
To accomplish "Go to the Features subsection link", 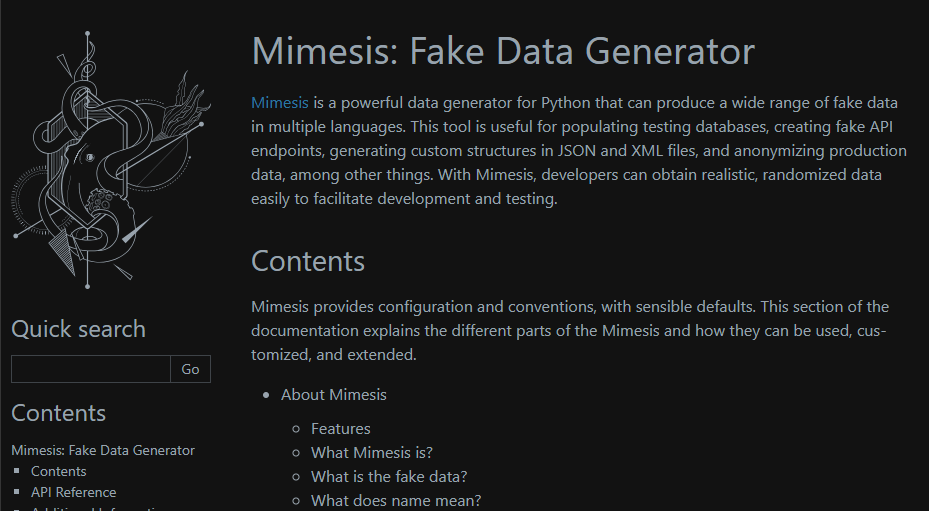I will 341,429.
